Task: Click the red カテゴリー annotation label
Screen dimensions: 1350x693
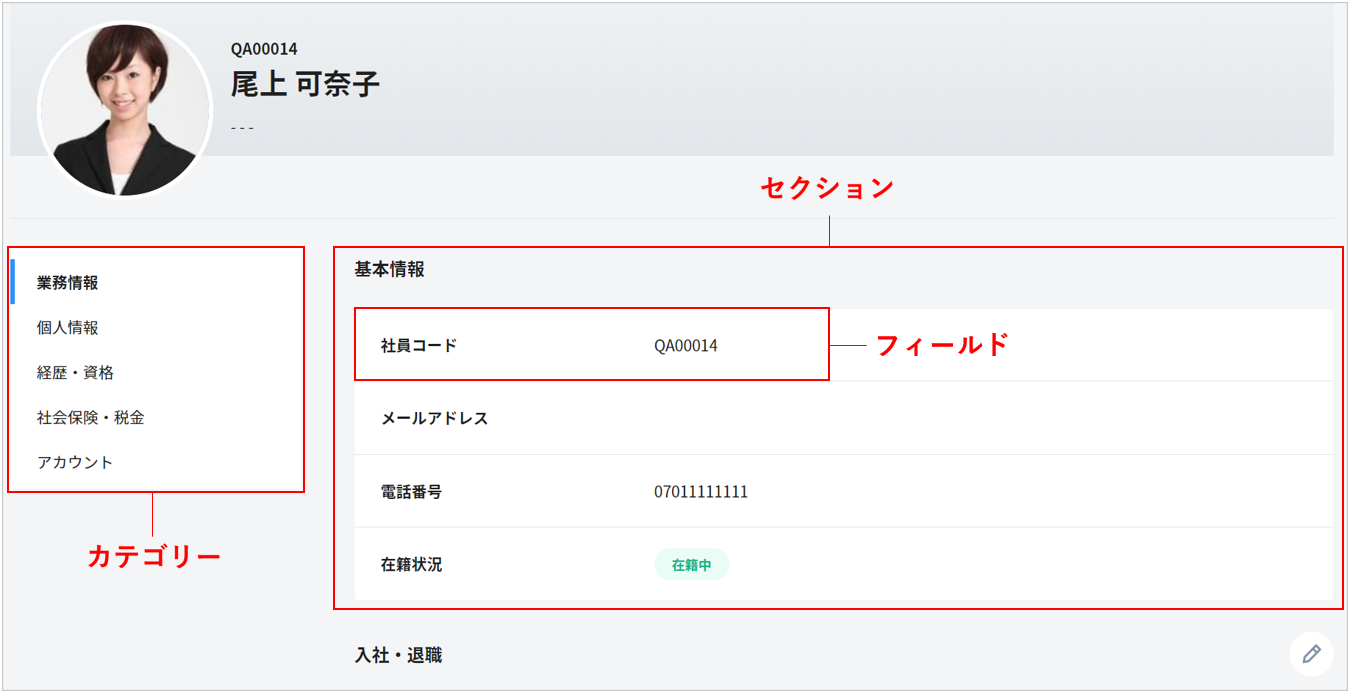Action: click(x=154, y=556)
